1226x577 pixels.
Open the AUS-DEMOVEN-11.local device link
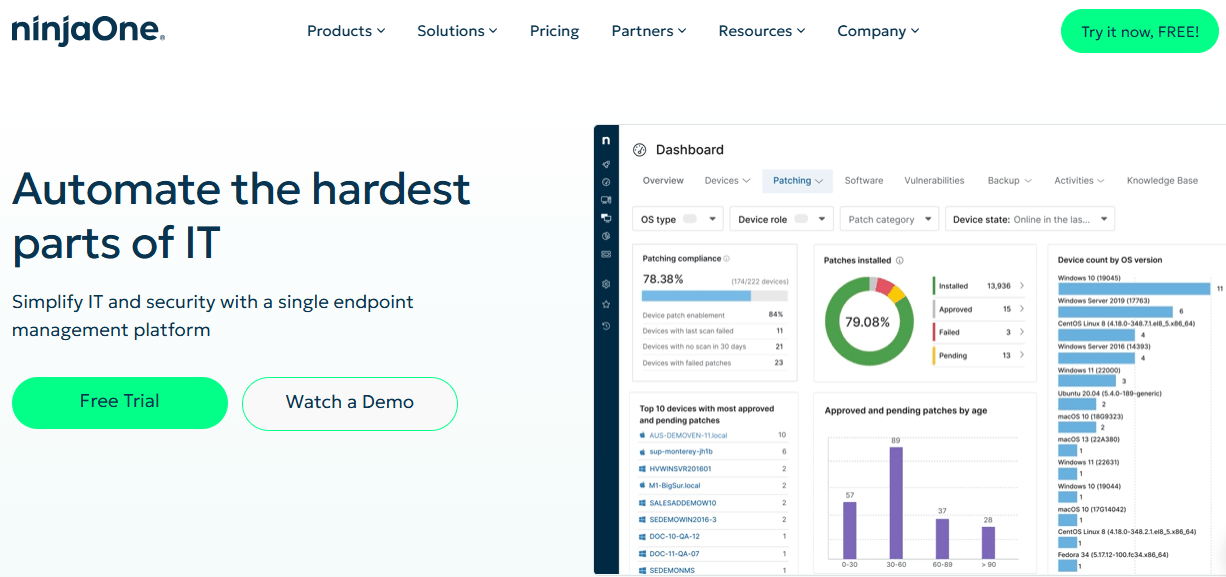[688, 435]
